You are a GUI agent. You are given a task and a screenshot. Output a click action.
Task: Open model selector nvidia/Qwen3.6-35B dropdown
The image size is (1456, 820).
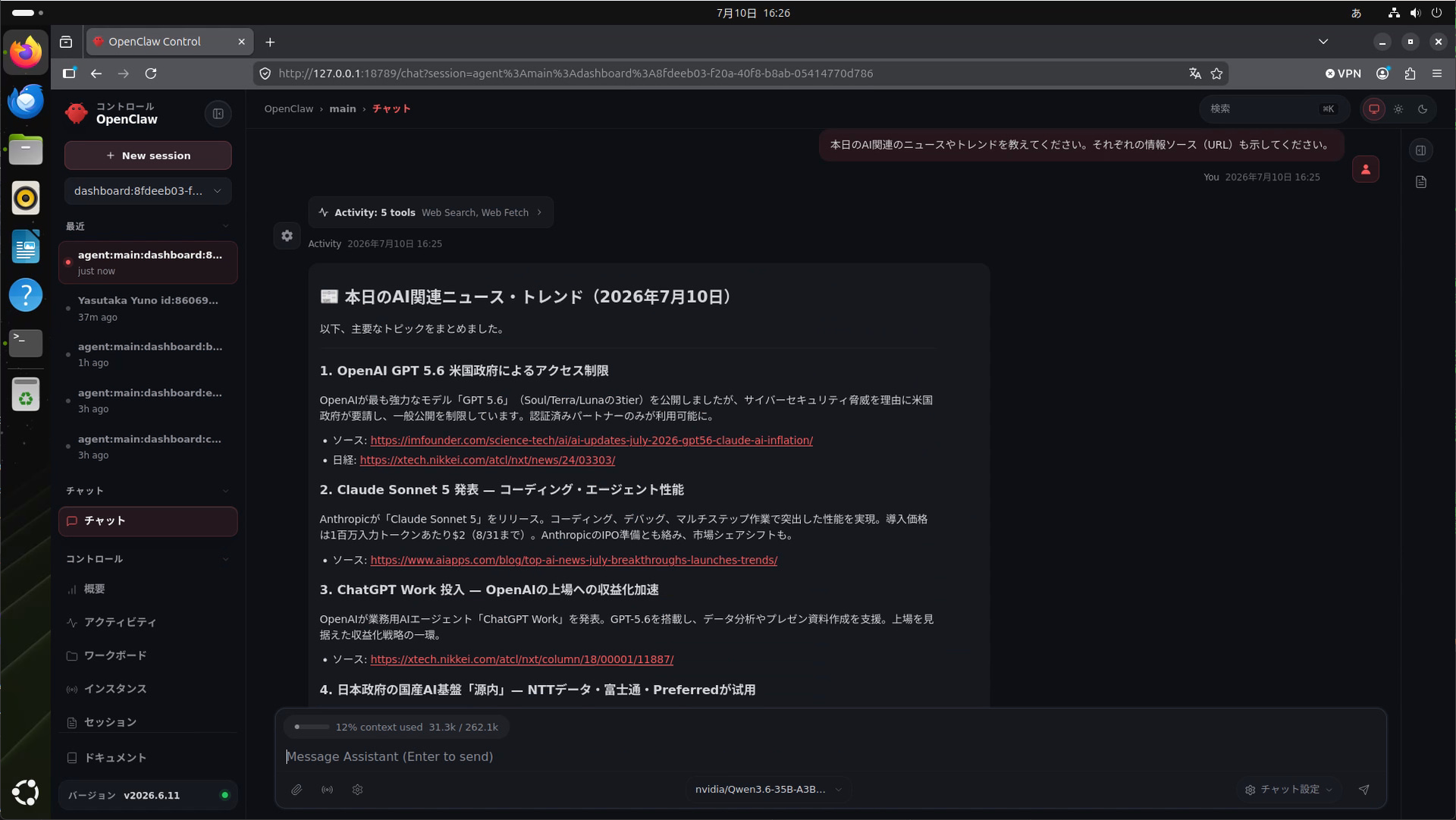[x=768, y=790]
